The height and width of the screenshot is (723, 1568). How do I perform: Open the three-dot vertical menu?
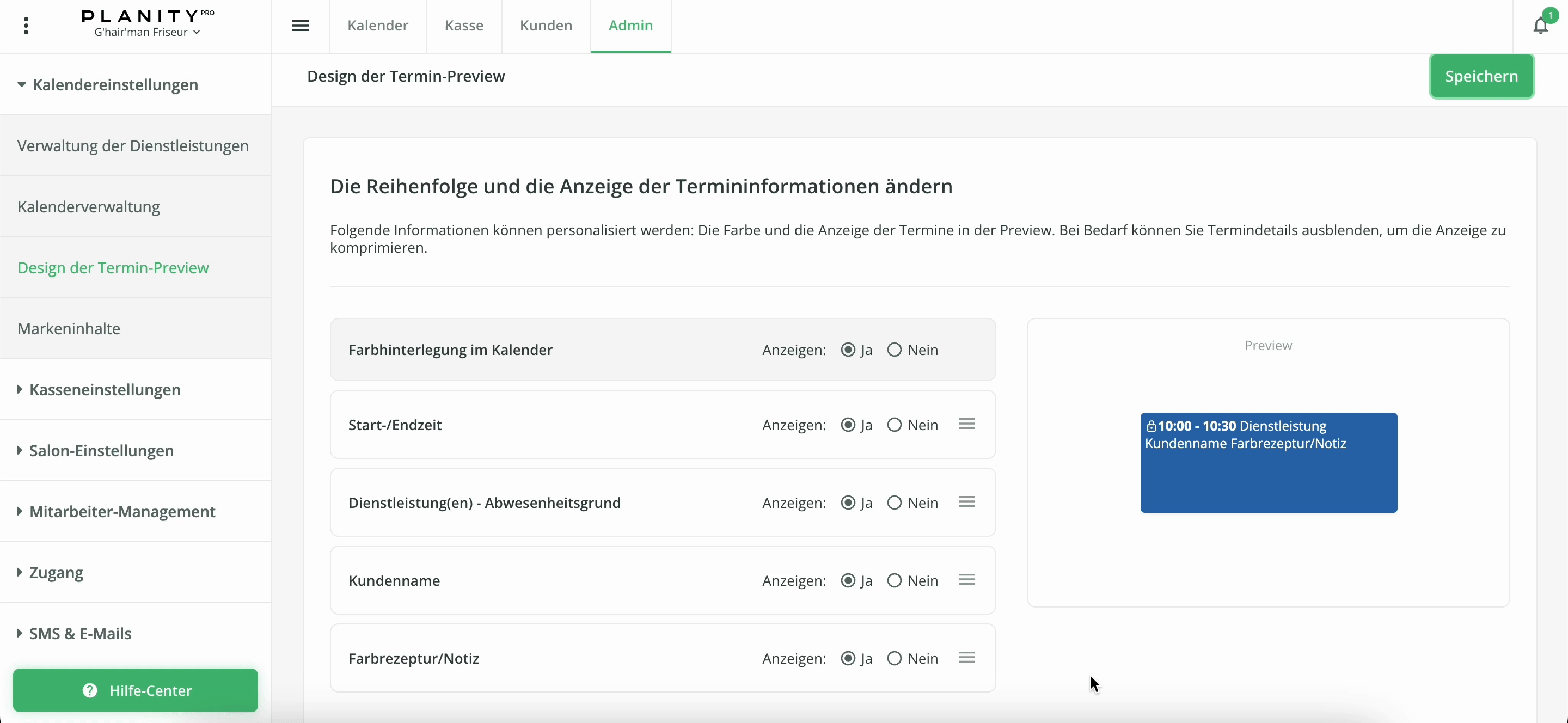tap(26, 26)
